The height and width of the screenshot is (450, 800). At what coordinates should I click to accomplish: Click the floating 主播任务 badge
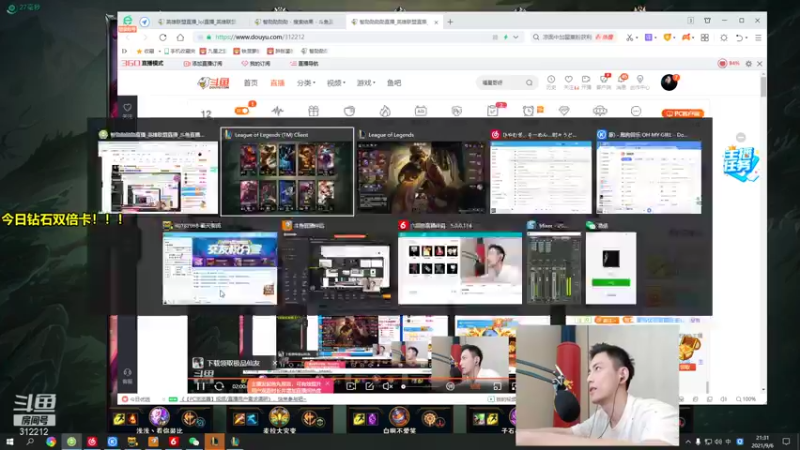741,163
